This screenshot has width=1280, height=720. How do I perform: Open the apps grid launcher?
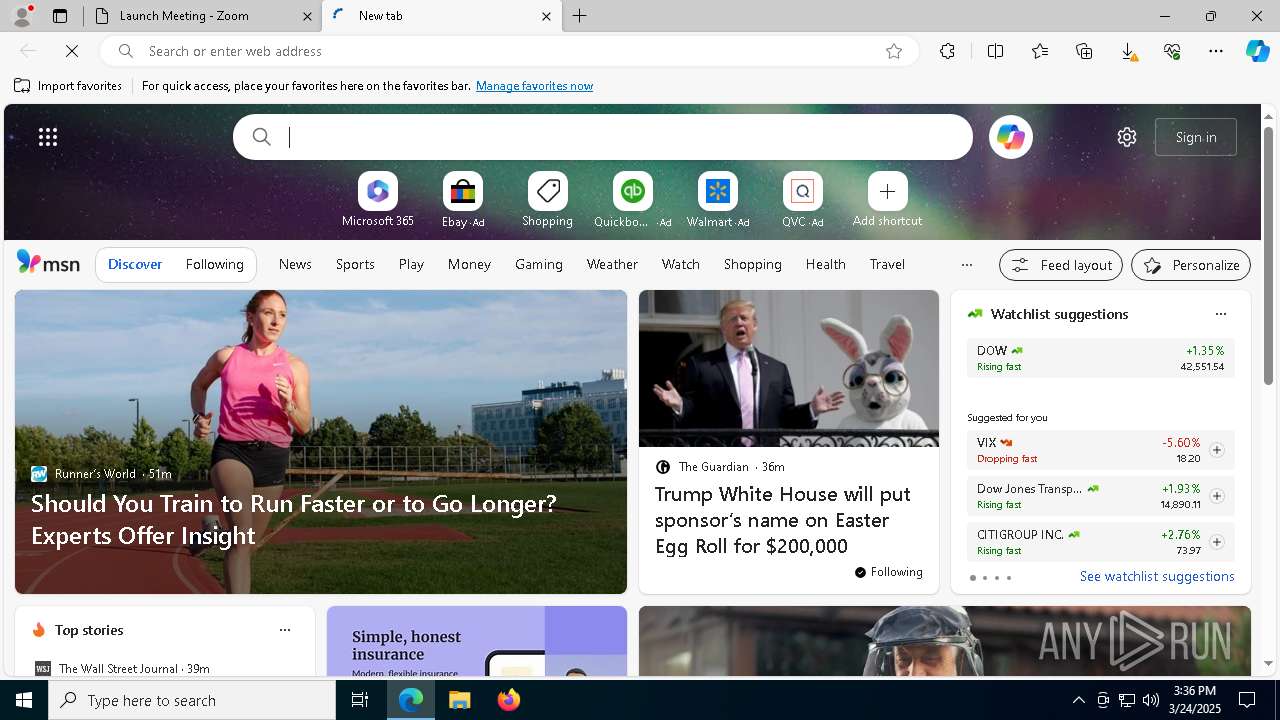(x=48, y=137)
